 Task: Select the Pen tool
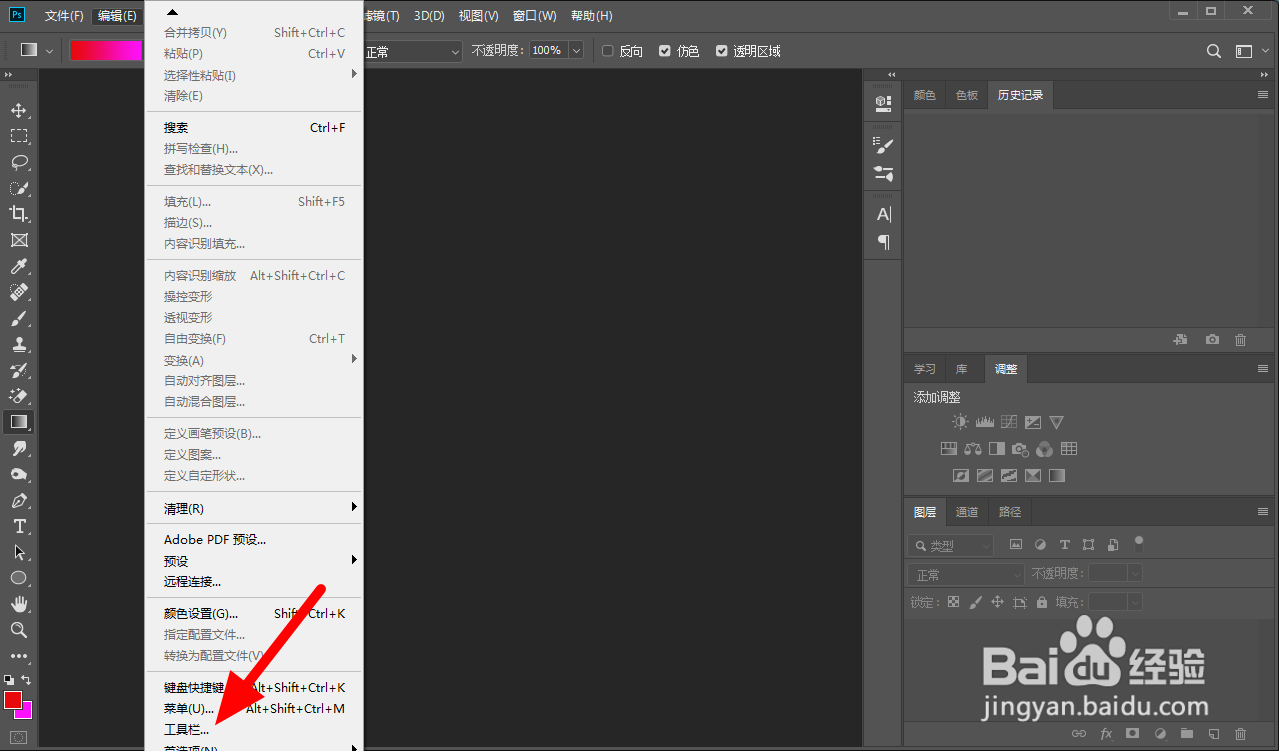point(19,500)
